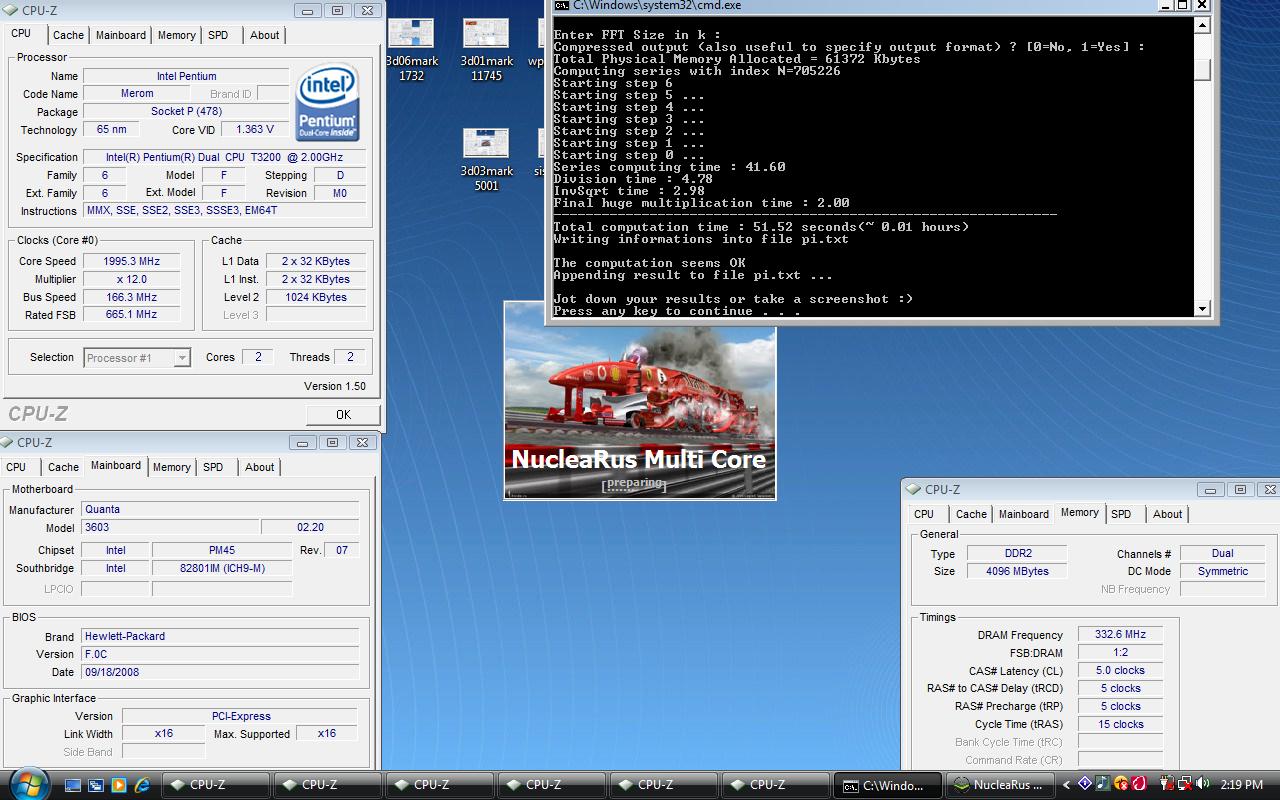Image resolution: width=1280 pixels, height=800 pixels.
Task: Click the Intel Pentium Dual-Core logo
Action: coord(327,104)
